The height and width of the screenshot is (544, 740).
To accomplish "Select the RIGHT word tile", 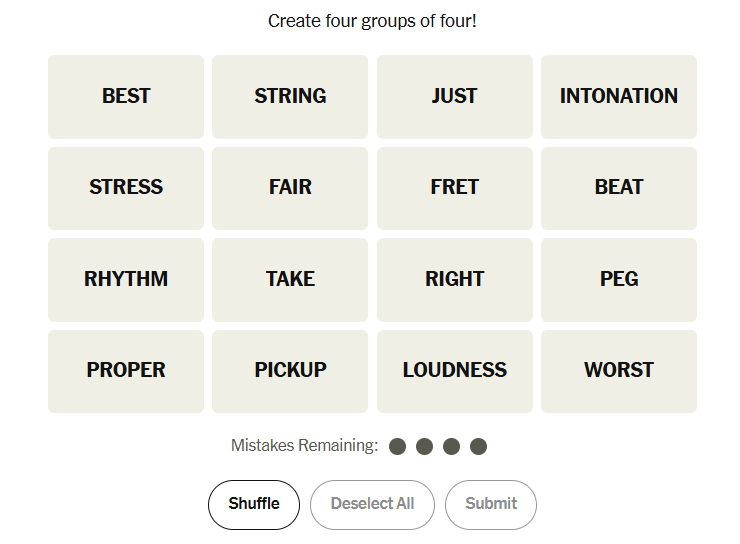I will click(455, 280).
